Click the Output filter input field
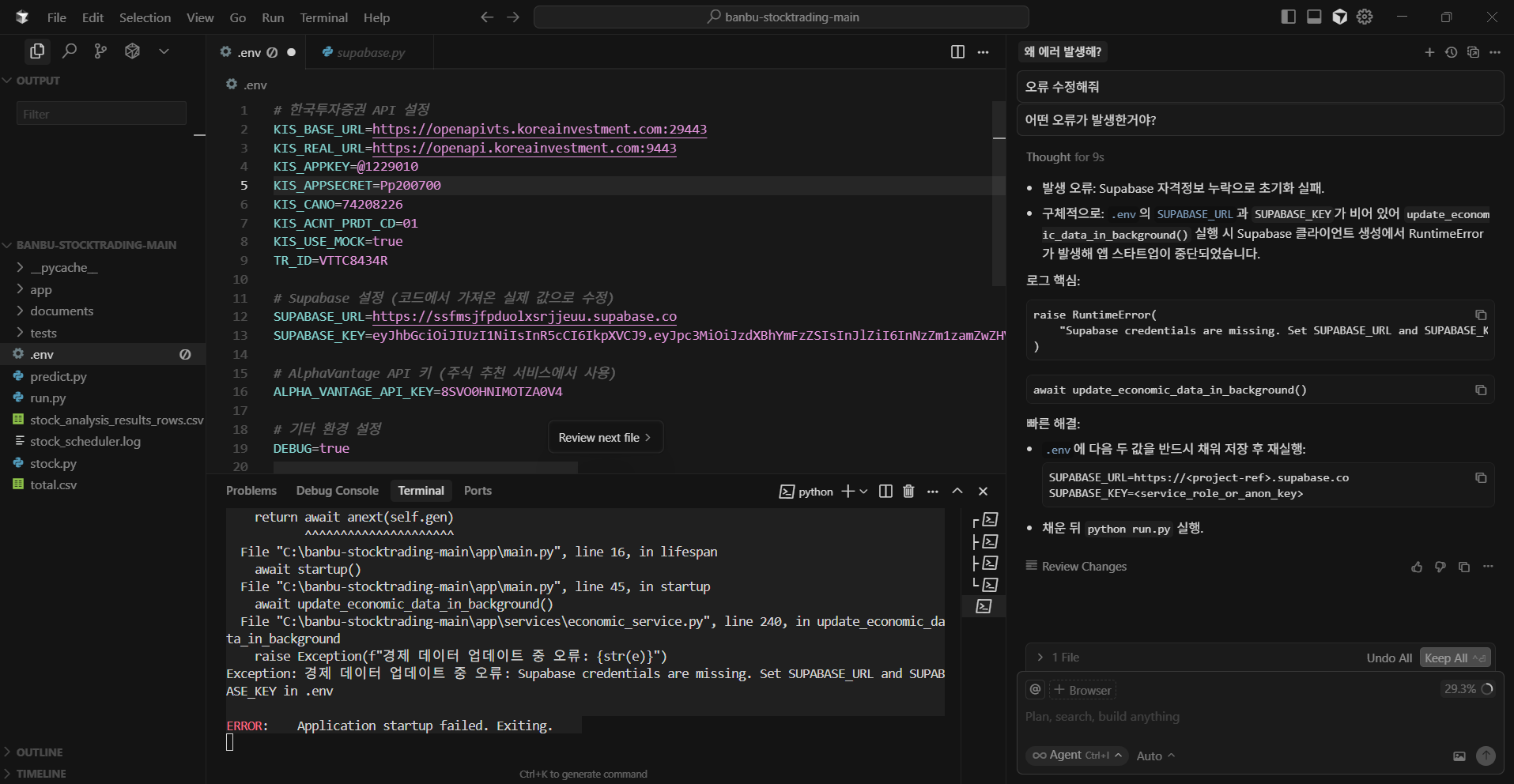 pos(101,114)
